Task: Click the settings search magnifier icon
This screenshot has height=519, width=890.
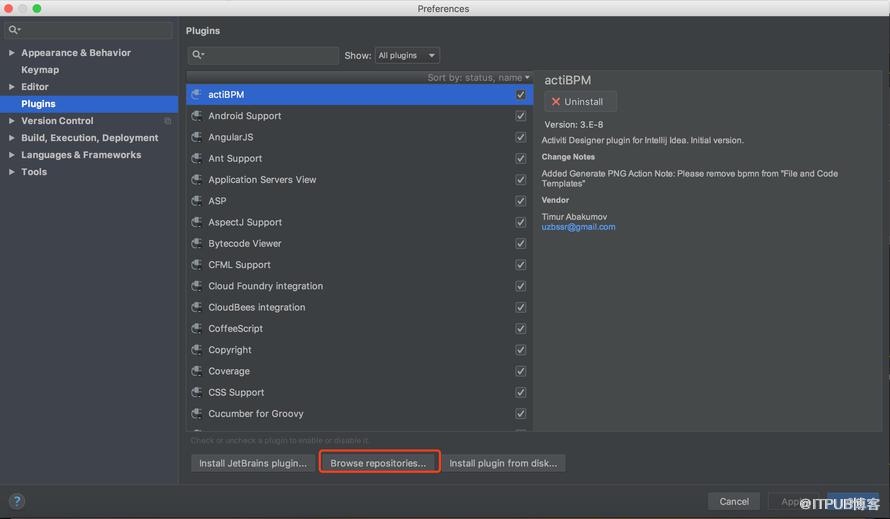Action: point(14,30)
